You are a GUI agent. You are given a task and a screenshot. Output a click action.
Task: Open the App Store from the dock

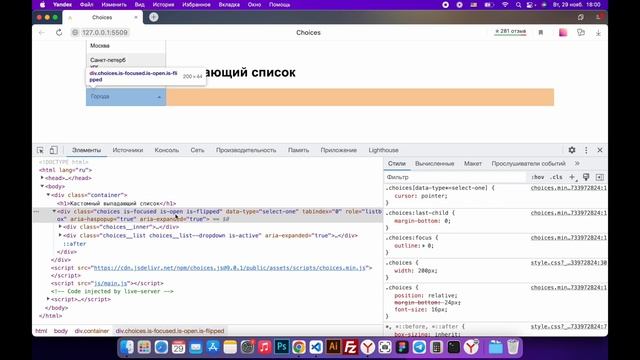coord(213,347)
